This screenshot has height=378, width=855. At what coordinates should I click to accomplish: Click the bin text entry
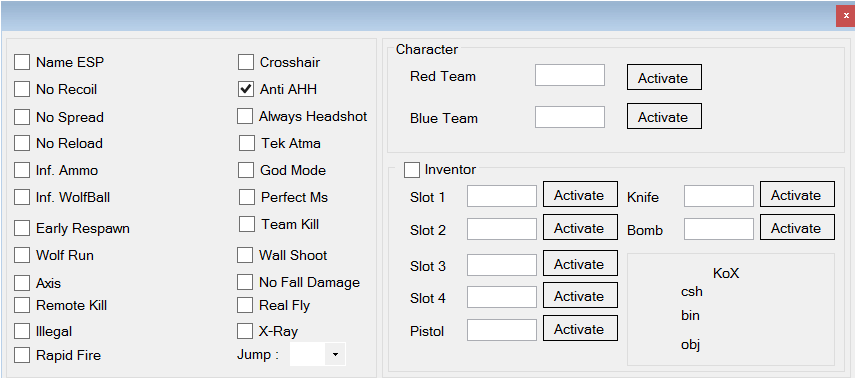690,315
